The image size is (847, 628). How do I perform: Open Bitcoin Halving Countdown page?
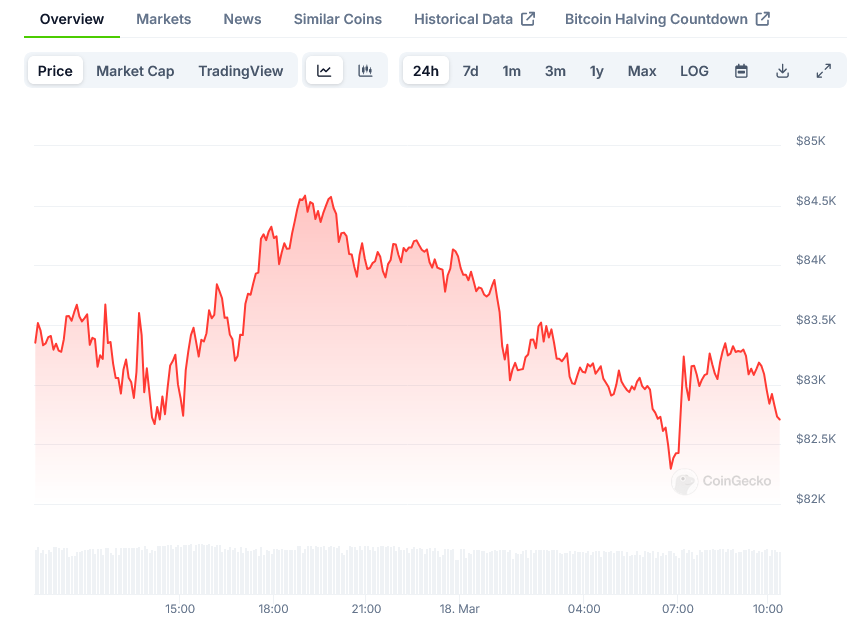(x=656, y=19)
